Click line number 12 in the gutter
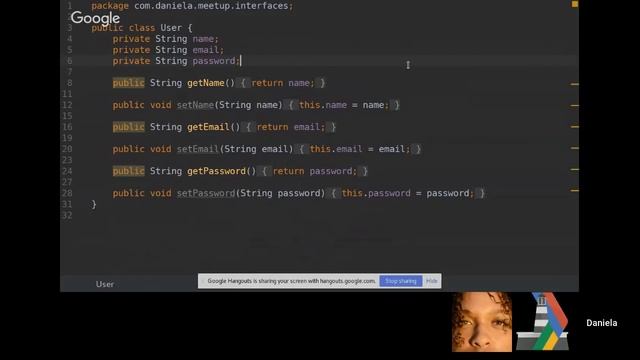The image size is (640, 360). (x=67, y=105)
